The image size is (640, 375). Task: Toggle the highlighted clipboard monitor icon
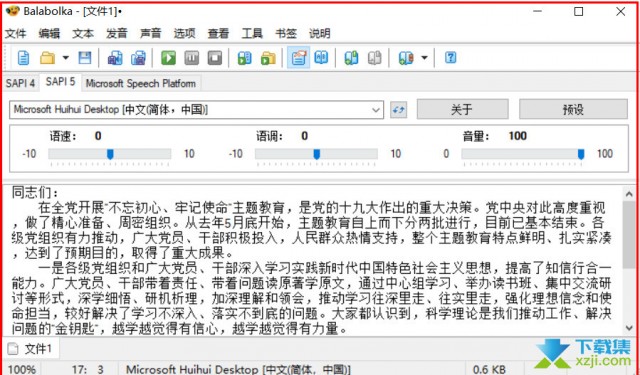coord(298,58)
